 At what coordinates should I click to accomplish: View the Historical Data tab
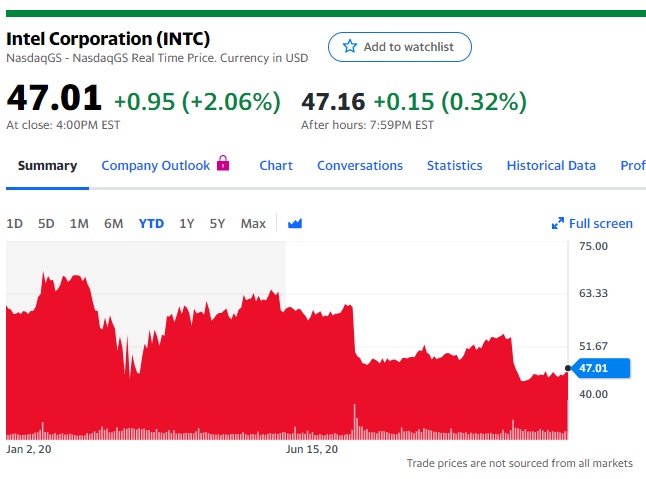point(551,166)
